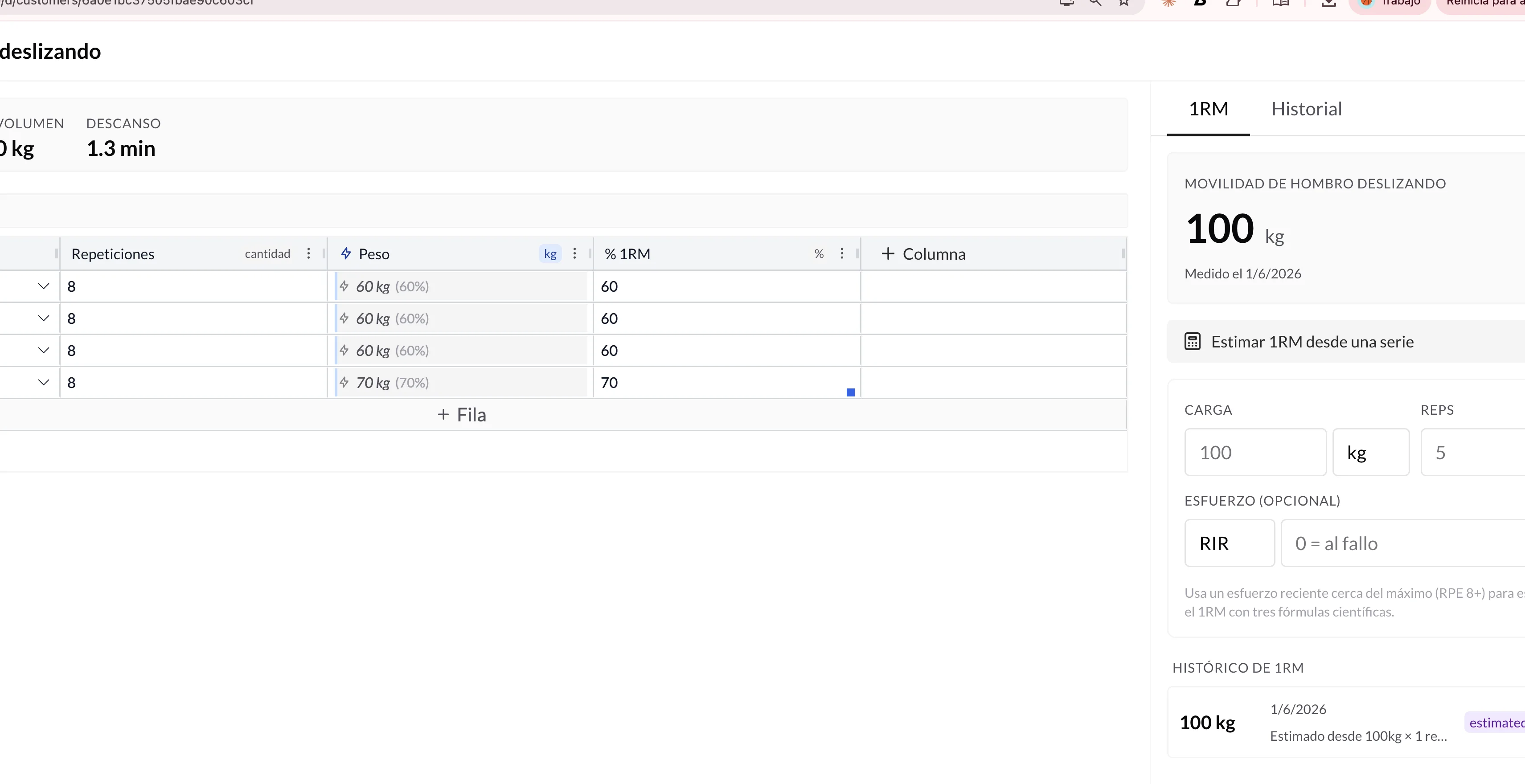Viewport: 1525px width, 784px height.
Task: Select the 70 kg (70%) Peso cell
Action: (x=461, y=382)
